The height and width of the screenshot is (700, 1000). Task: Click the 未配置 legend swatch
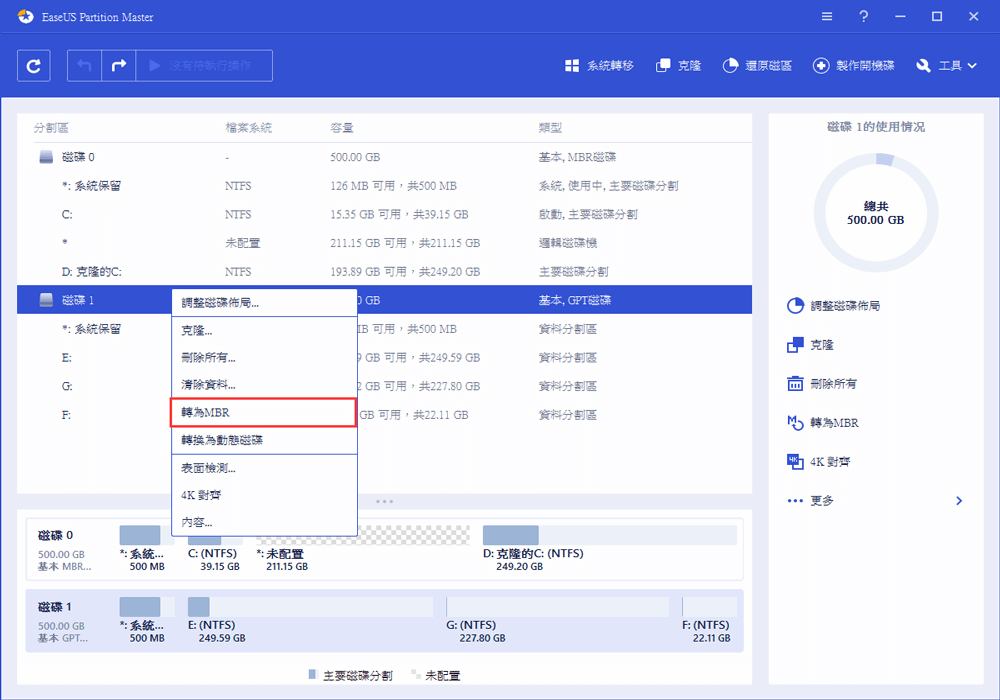point(416,674)
